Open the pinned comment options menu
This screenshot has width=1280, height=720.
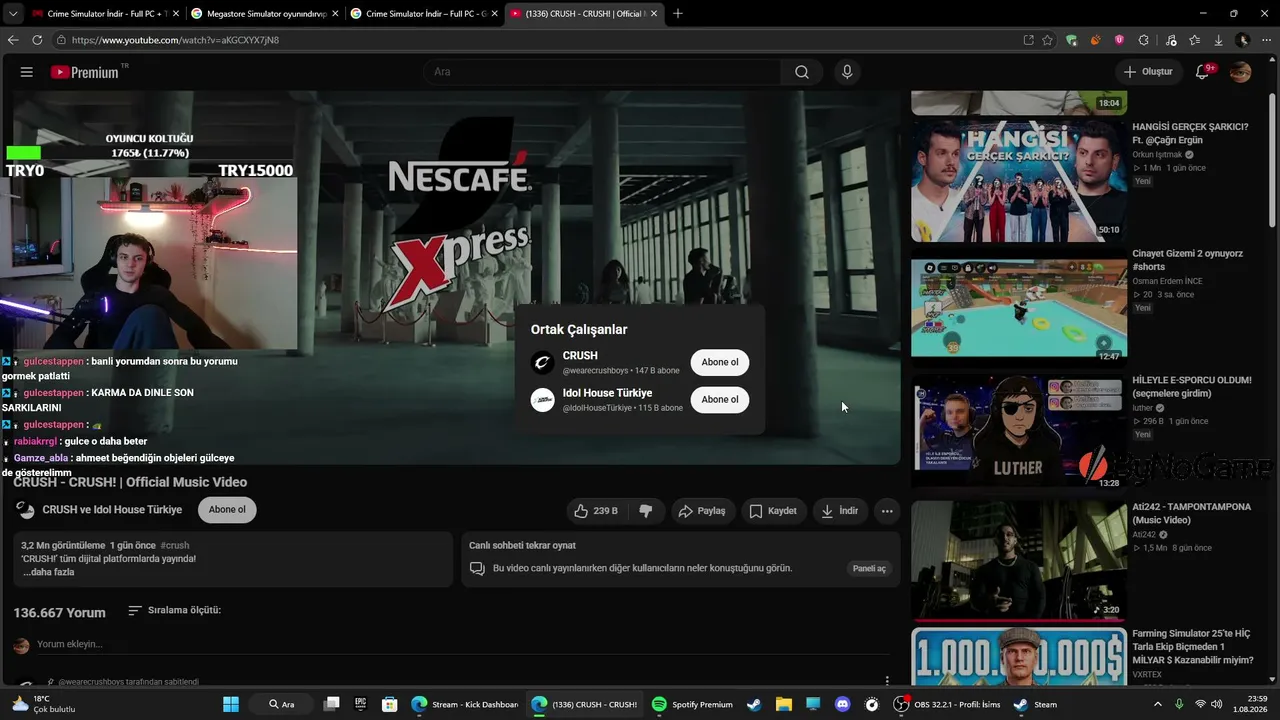[x=887, y=680]
